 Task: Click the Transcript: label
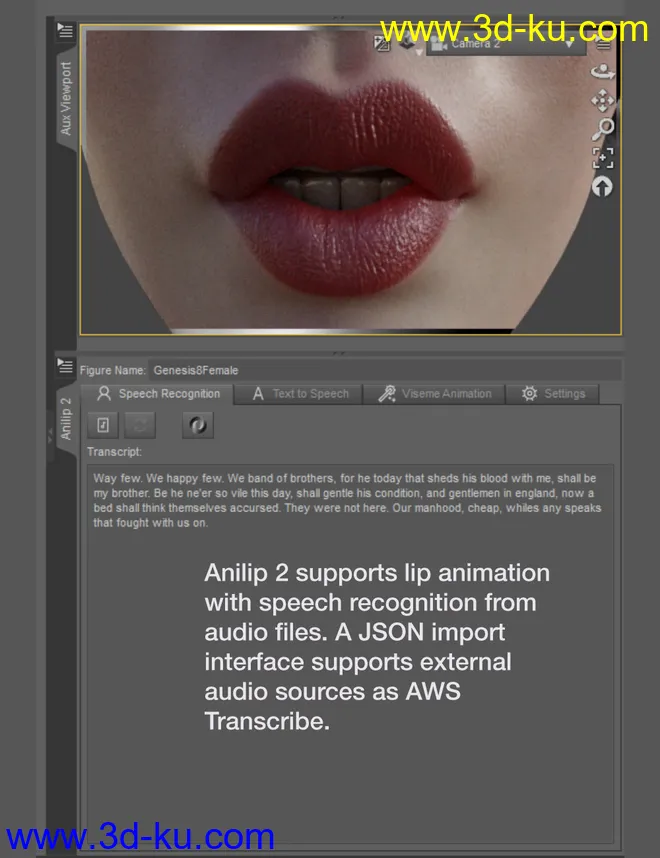[114, 452]
